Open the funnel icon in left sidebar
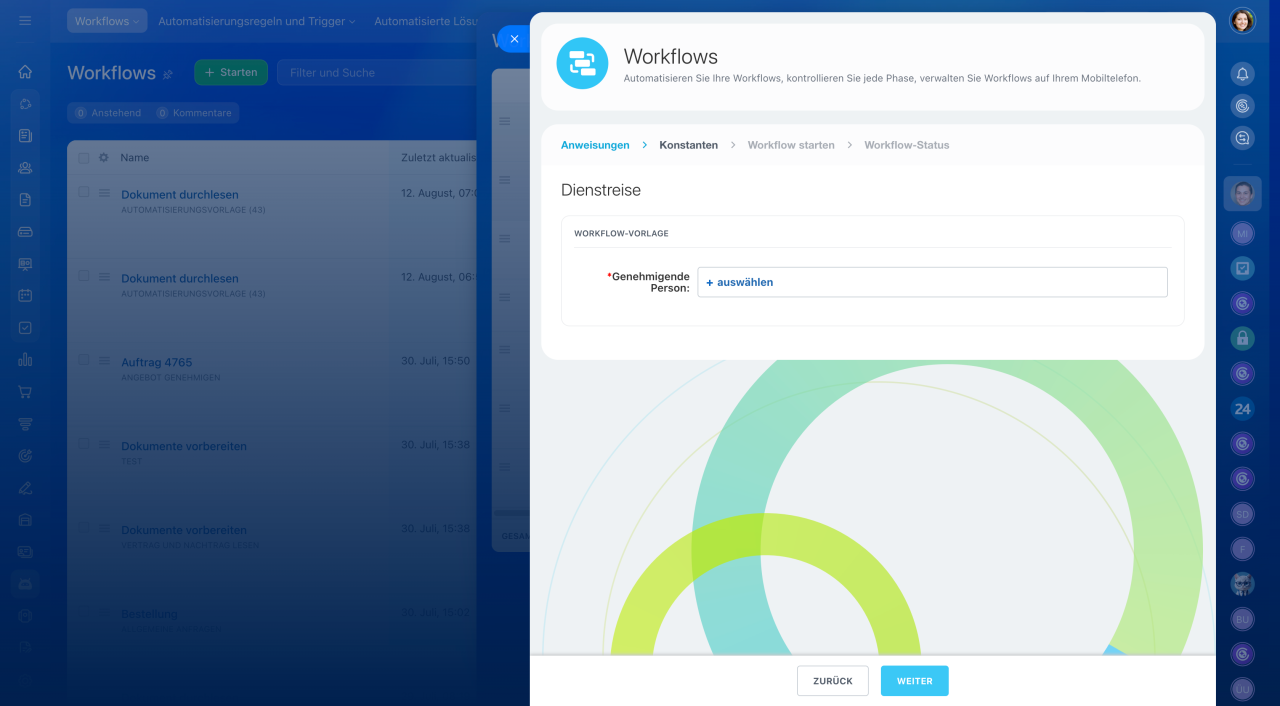The width and height of the screenshot is (1280, 706). [x=25, y=424]
